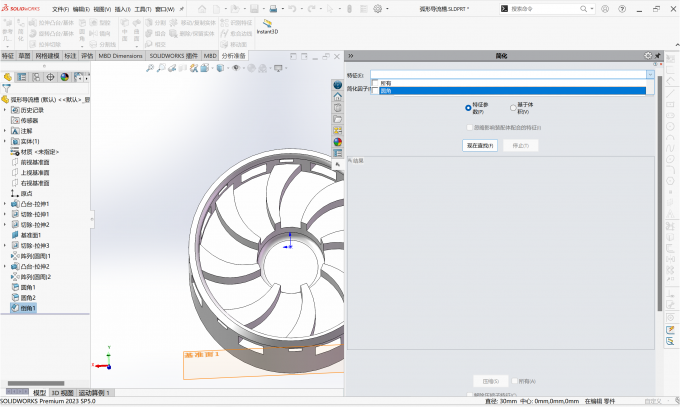Click the View Settings monitor icon
680x407 pixels.
point(278,68)
